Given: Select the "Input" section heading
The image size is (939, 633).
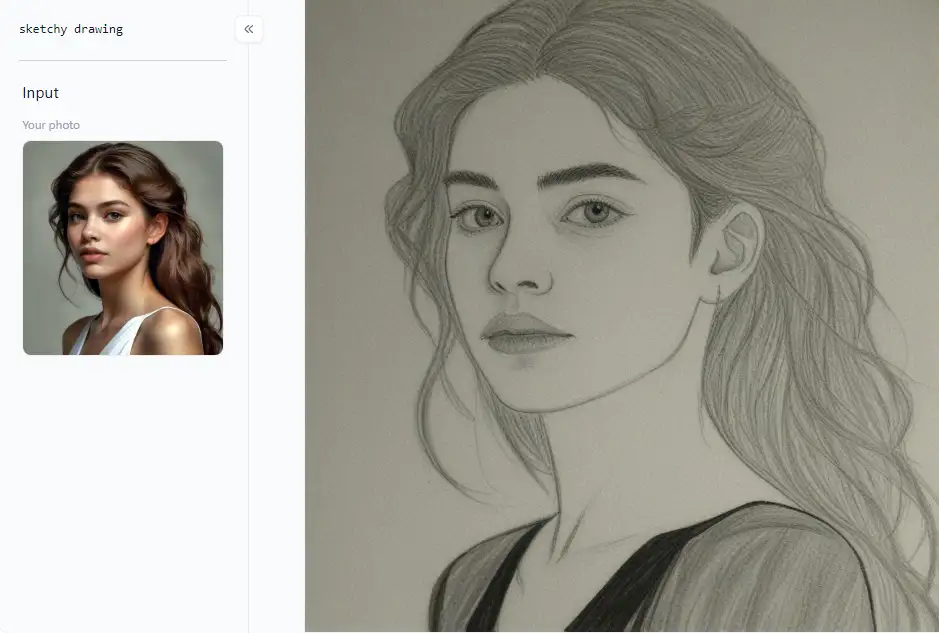Looking at the screenshot, I should [x=41, y=93].
